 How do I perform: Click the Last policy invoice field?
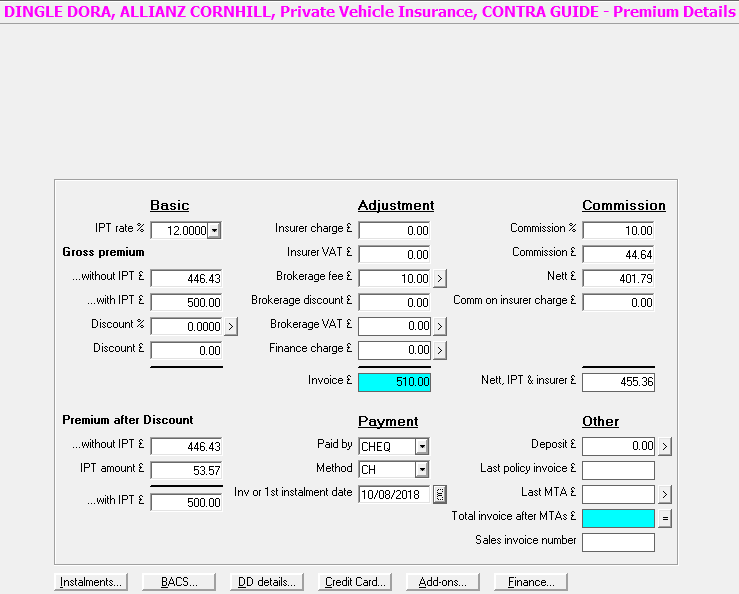point(618,470)
